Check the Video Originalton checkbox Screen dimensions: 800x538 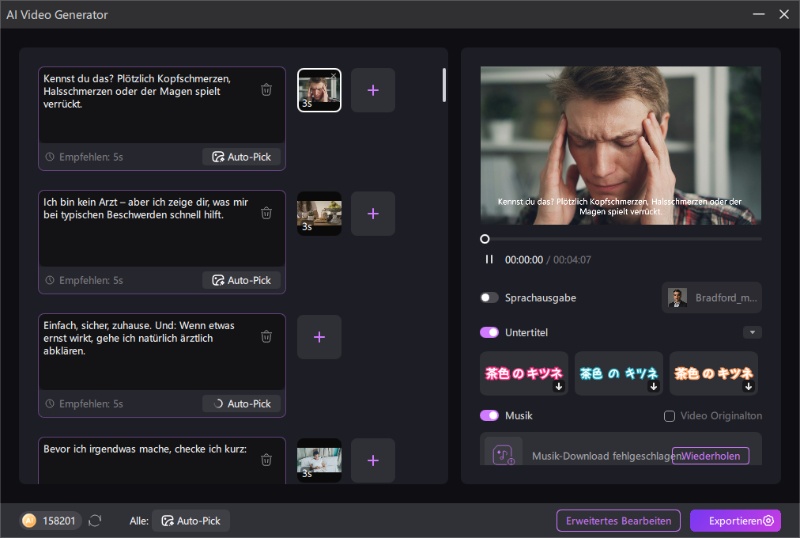coord(669,416)
